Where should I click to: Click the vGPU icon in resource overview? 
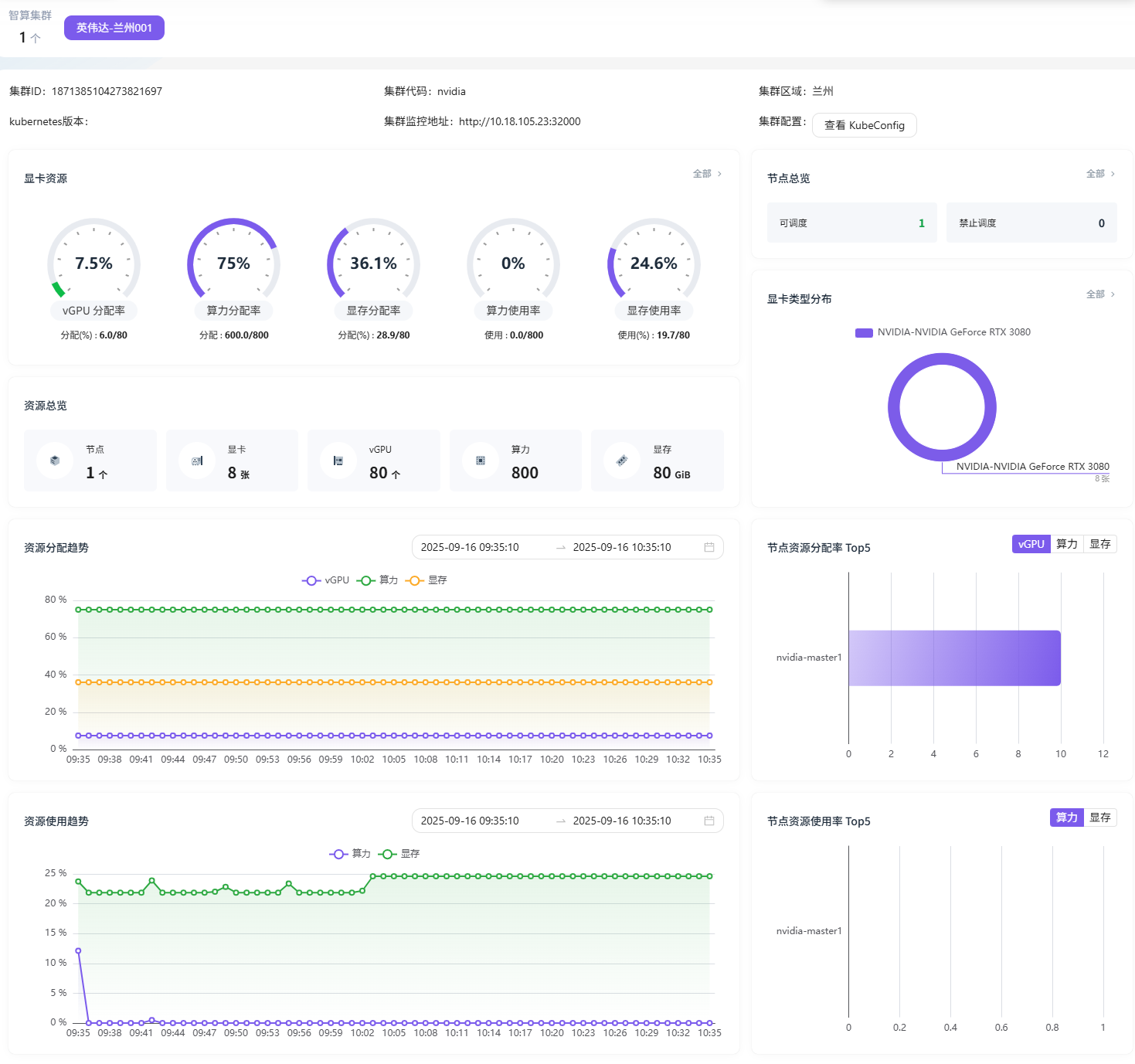(x=338, y=461)
